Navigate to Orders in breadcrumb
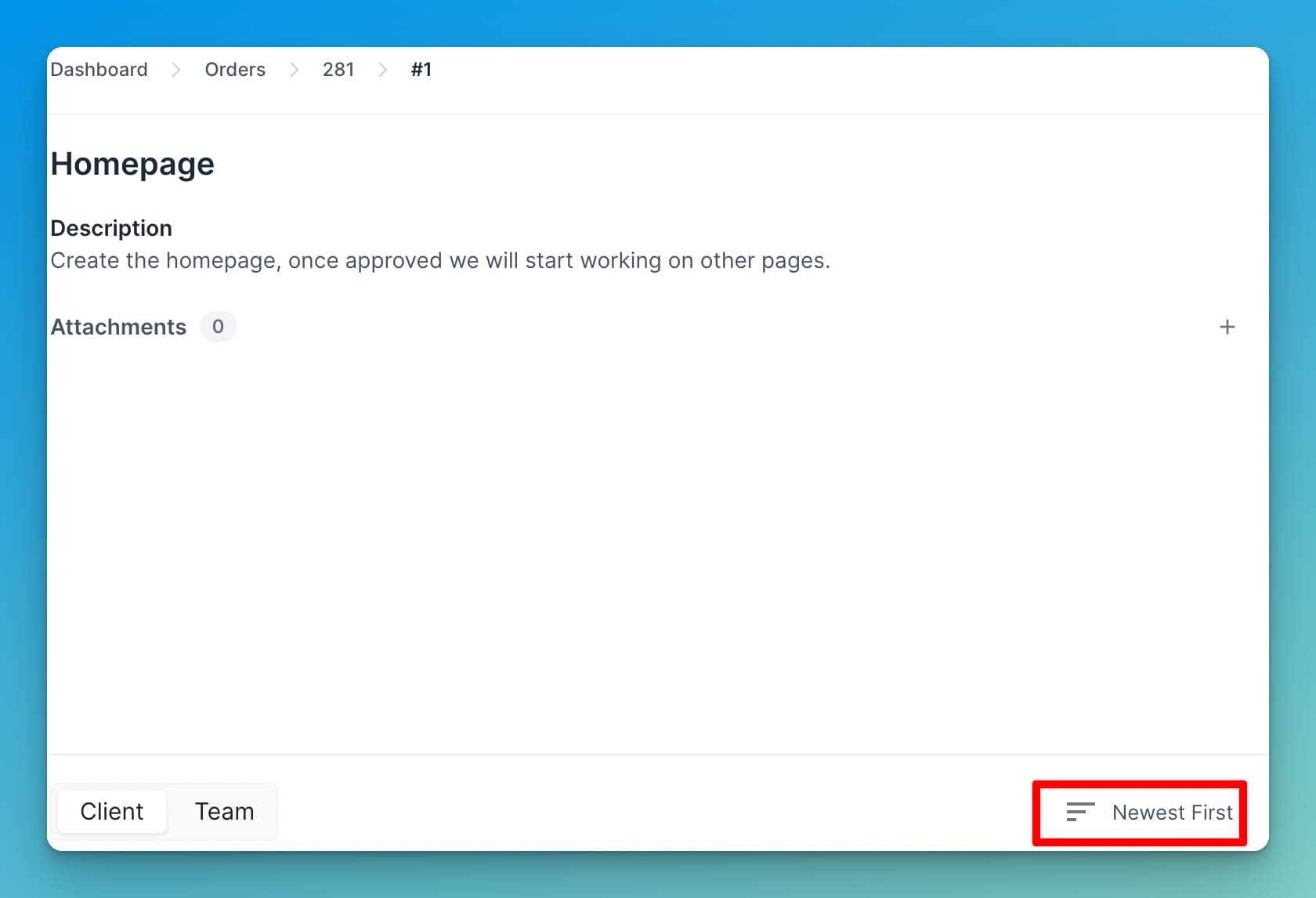The width and height of the screenshot is (1316, 898). pyautogui.click(x=235, y=70)
